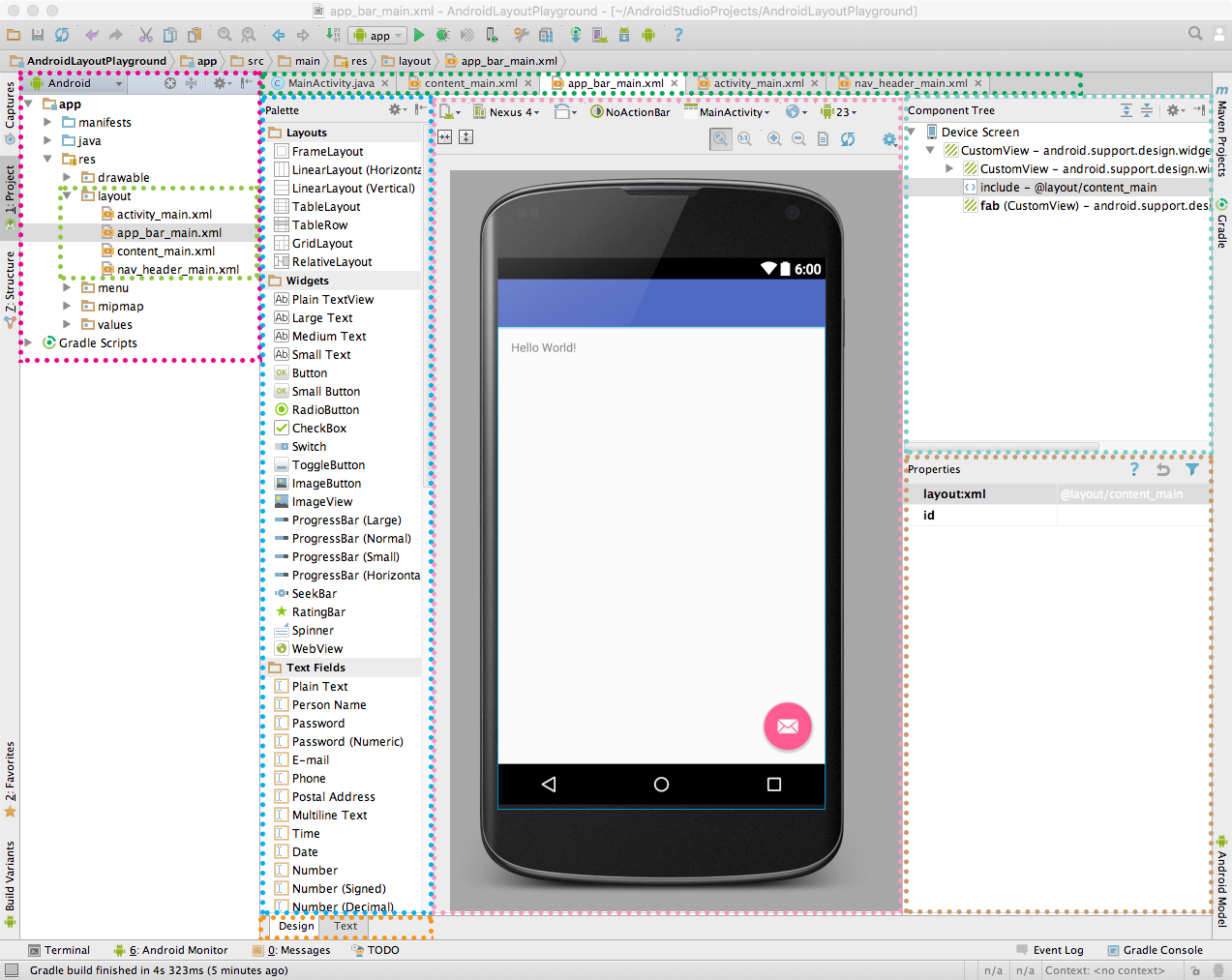Select the Zoom In icon above the preview

click(x=774, y=138)
